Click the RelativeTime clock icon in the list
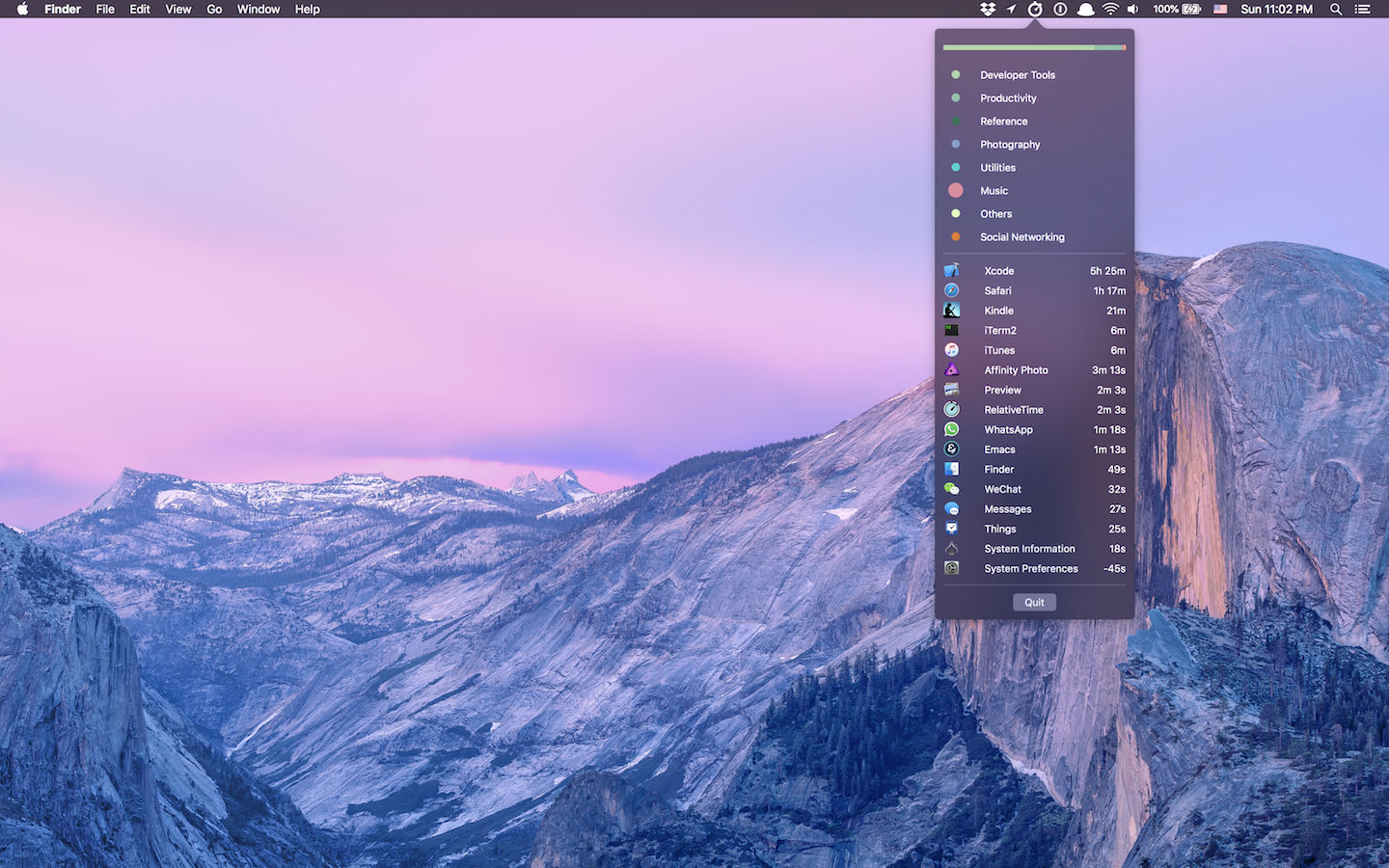Screen dimensions: 1389x868 pos(951,410)
